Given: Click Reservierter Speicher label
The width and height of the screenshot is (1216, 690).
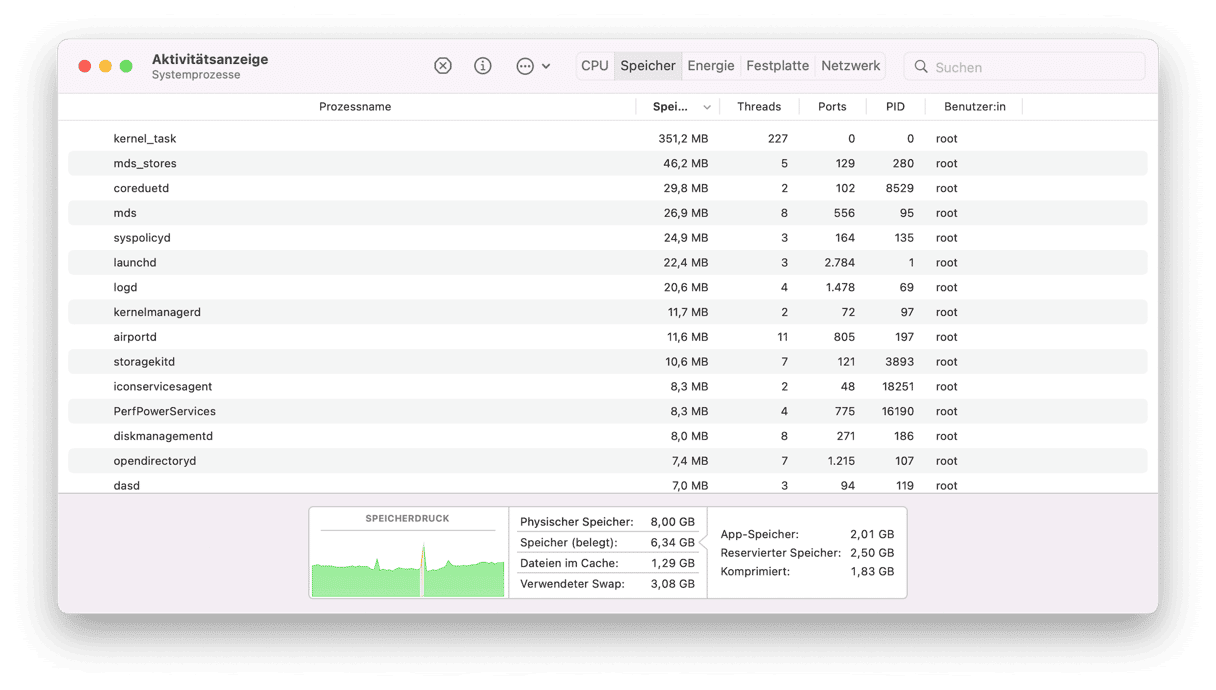Looking at the screenshot, I should 781,553.
